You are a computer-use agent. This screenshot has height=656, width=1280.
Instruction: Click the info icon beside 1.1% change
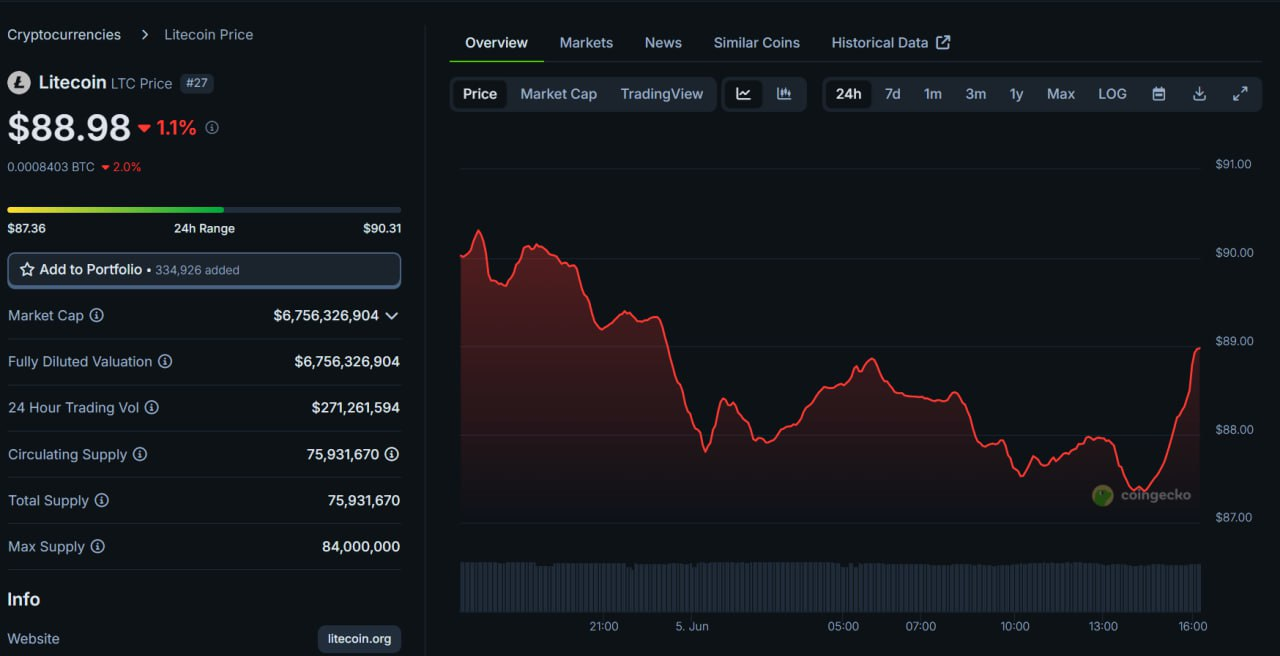coord(212,128)
